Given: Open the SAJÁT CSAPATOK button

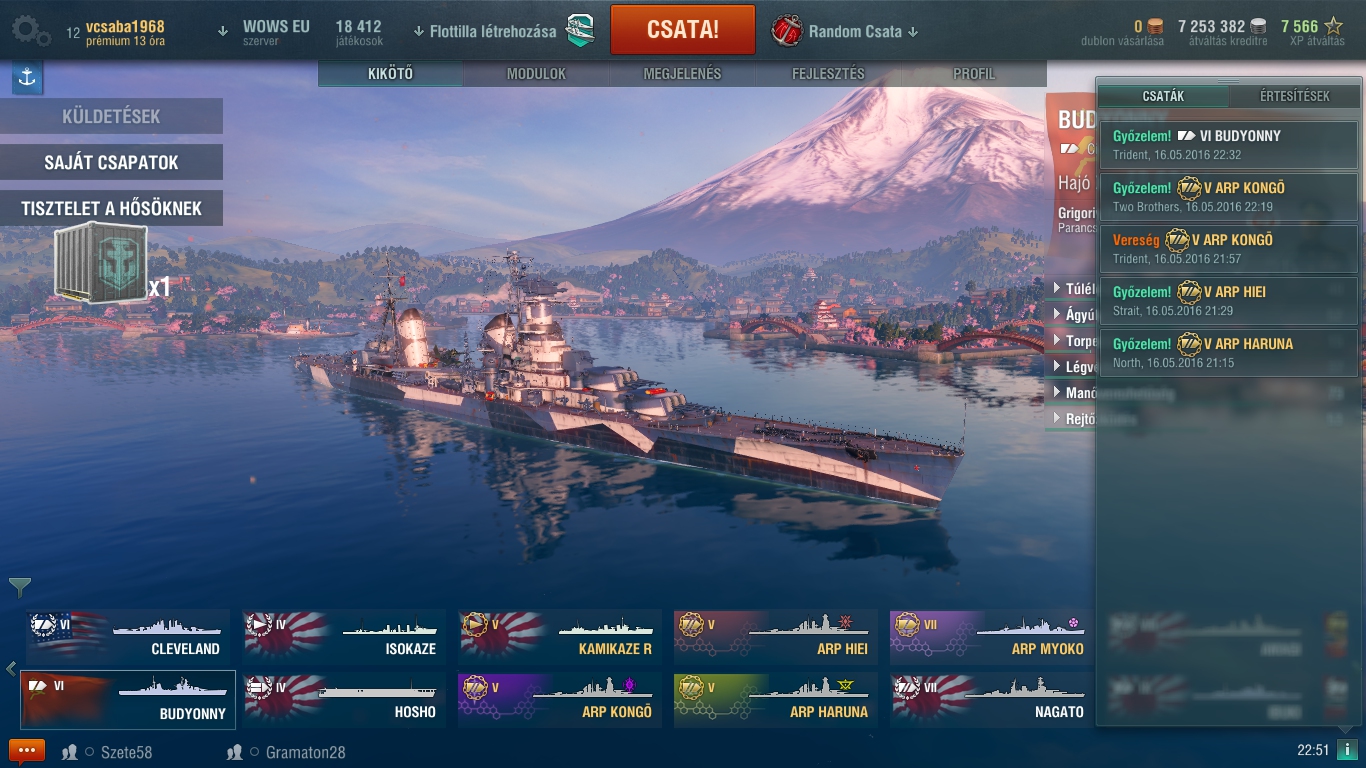Looking at the screenshot, I should point(111,162).
